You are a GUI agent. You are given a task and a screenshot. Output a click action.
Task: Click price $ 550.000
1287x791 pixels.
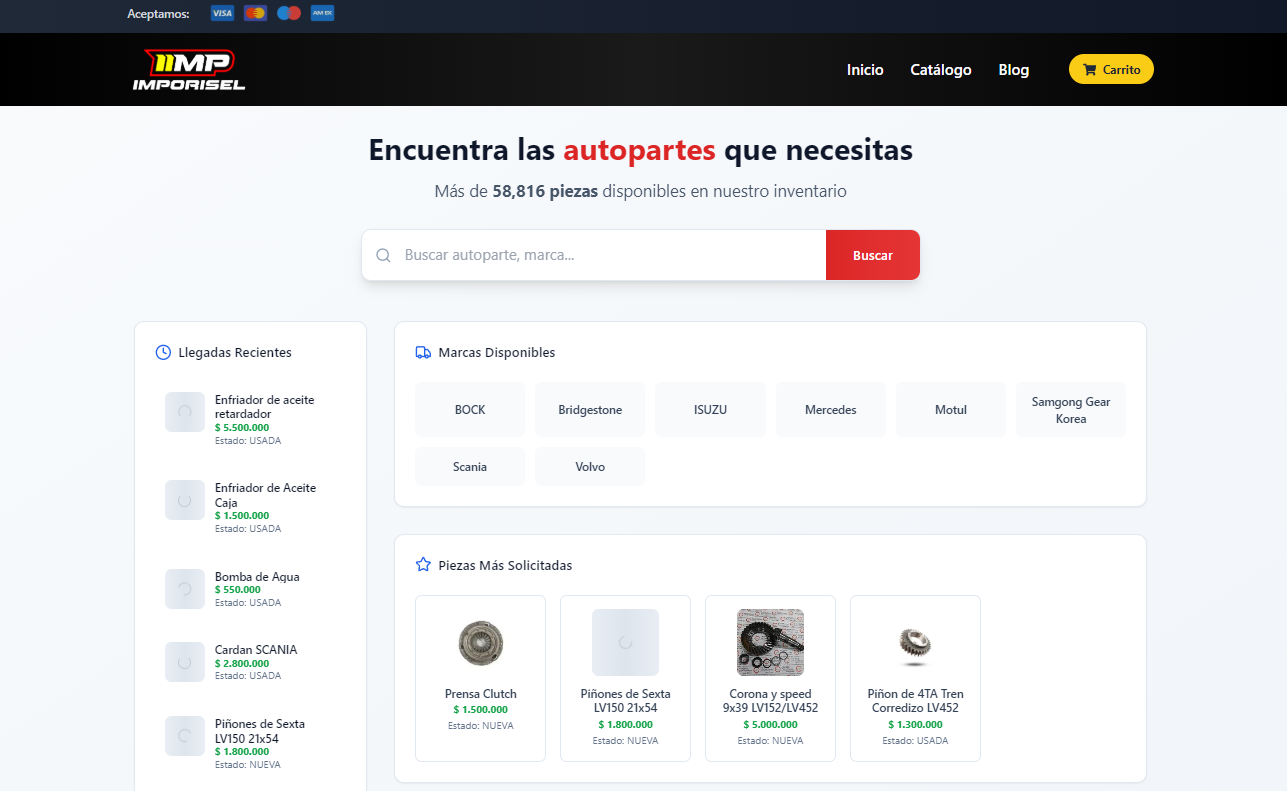click(238, 590)
